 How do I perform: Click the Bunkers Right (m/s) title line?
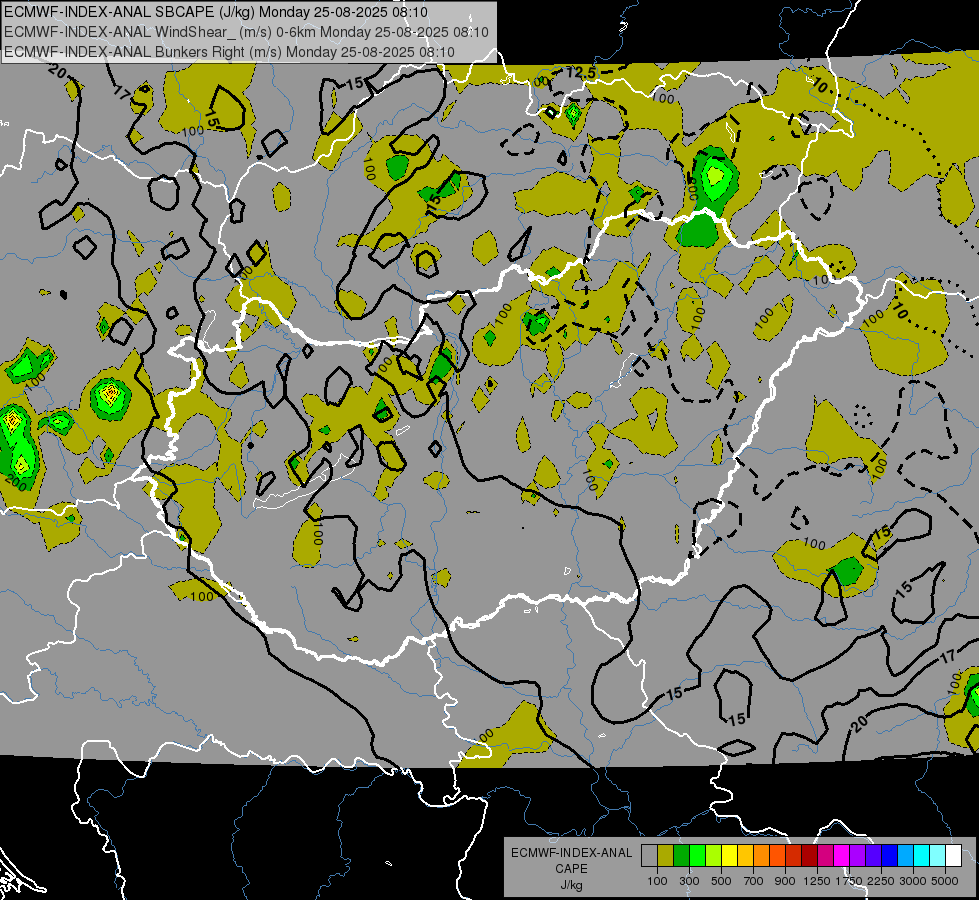[230, 52]
